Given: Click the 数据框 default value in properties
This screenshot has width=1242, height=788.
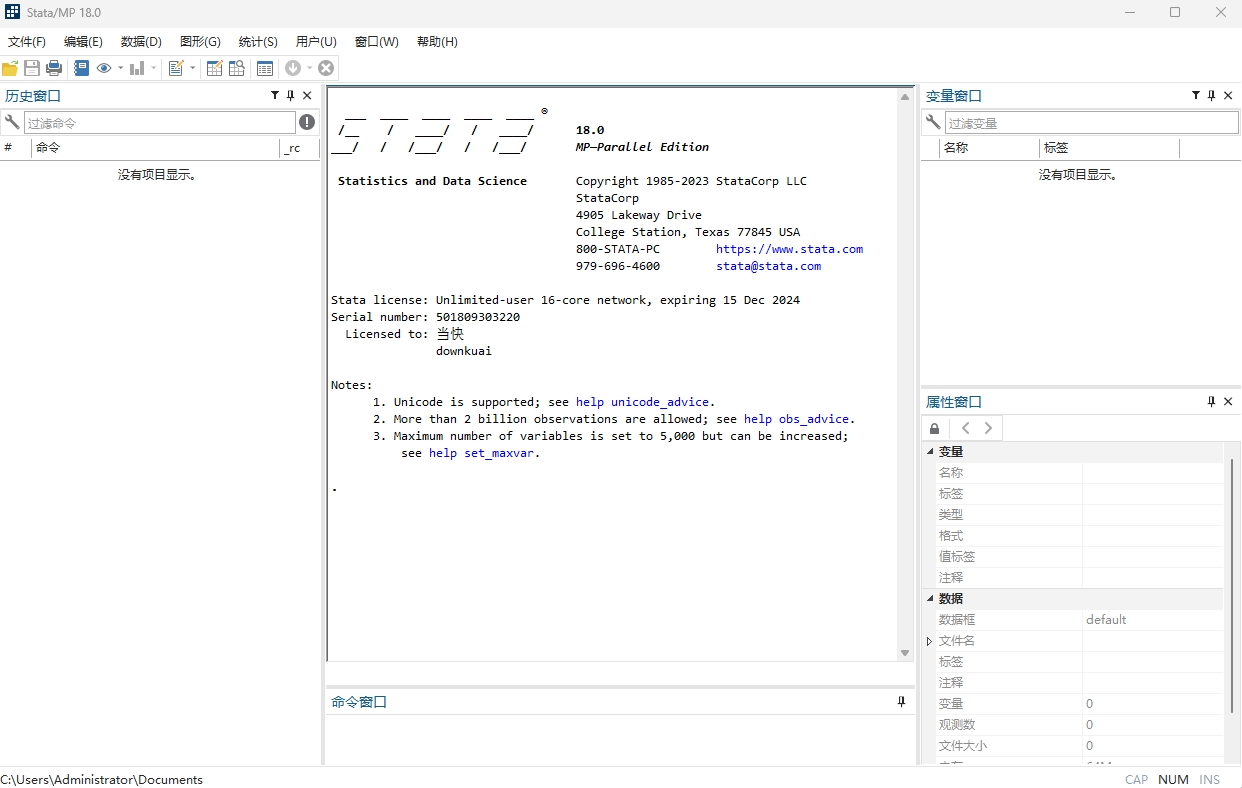Looking at the screenshot, I should 1106,620.
